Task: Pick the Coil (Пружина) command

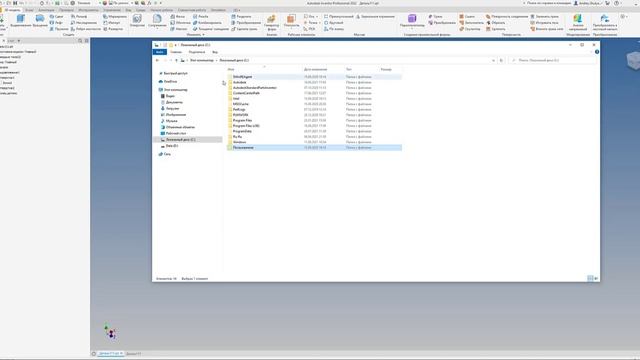Action: tap(59, 29)
